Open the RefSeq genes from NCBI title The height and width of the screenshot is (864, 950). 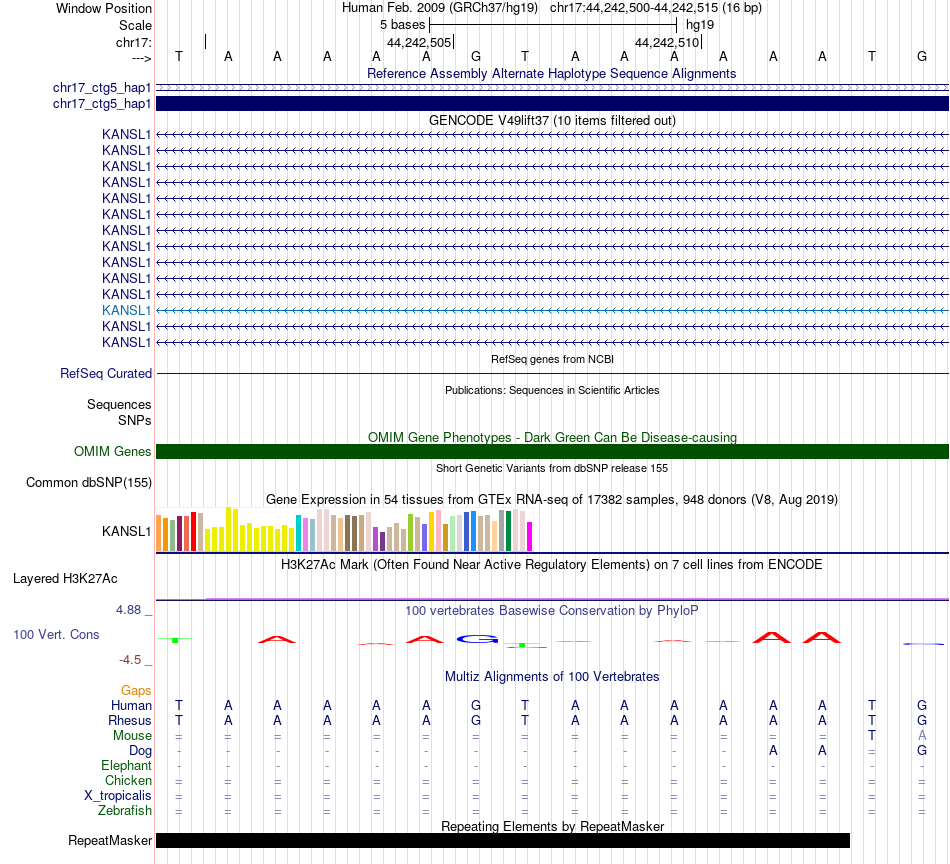(x=552, y=359)
